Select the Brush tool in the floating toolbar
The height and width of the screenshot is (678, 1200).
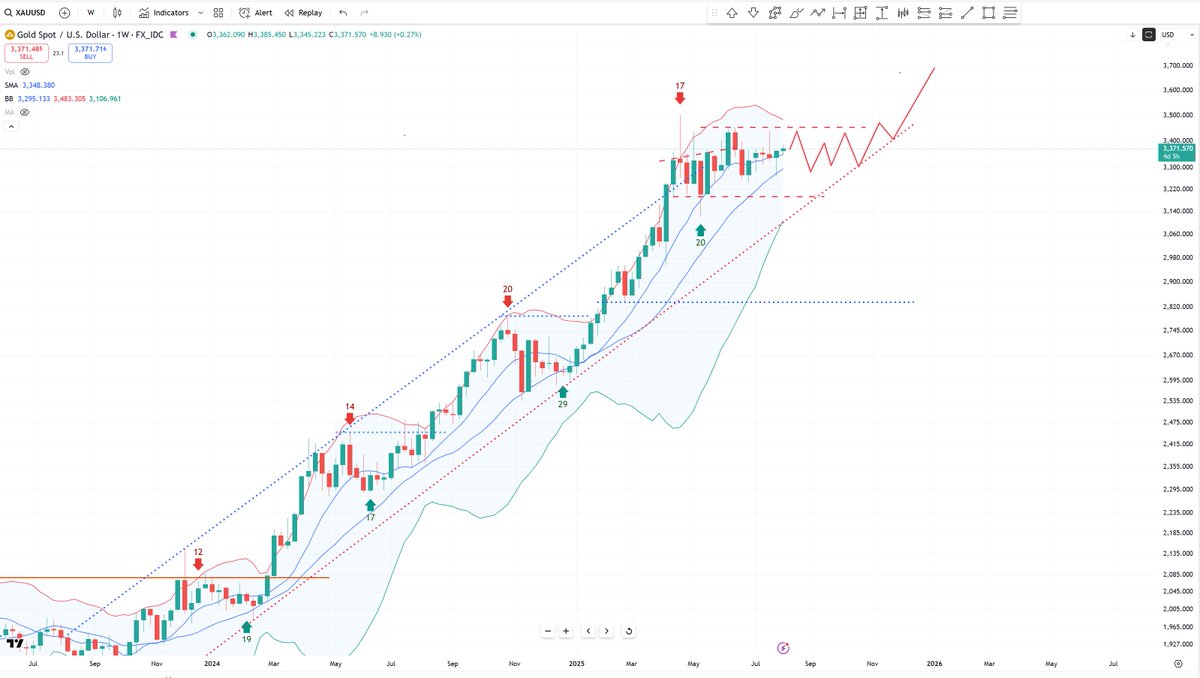pos(795,12)
